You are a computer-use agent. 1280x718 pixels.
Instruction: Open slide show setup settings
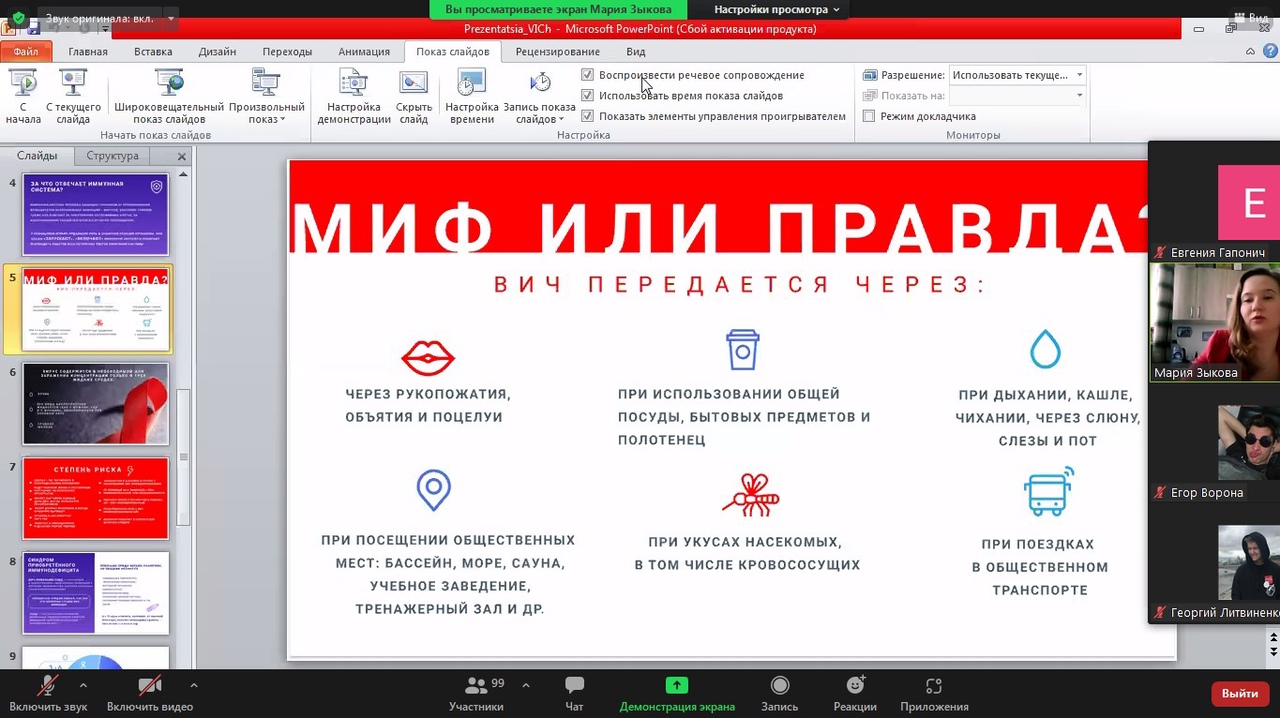354,97
